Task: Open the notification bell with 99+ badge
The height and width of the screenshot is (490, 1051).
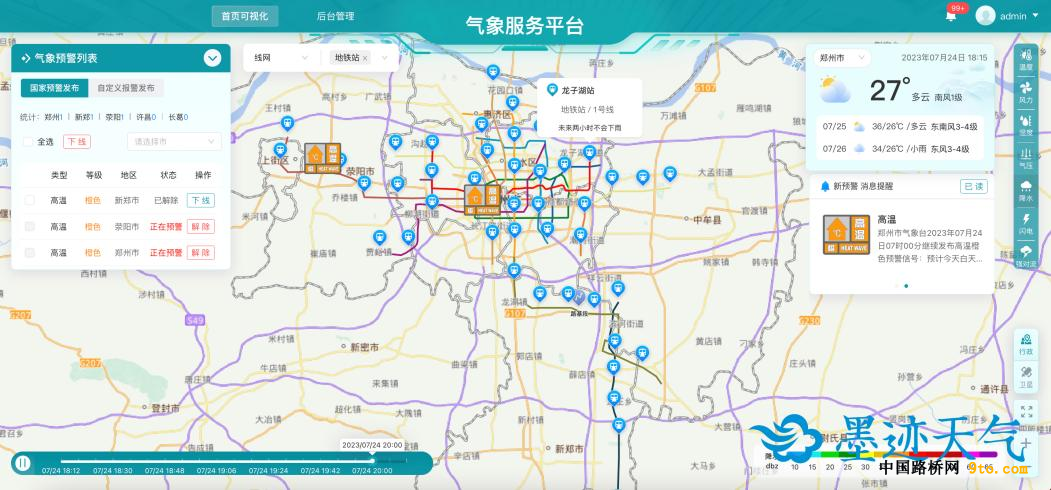Action: point(950,16)
